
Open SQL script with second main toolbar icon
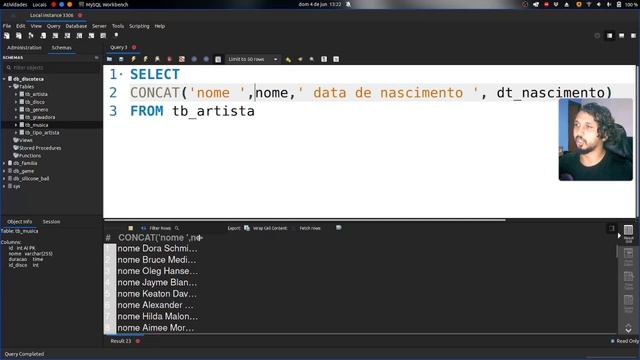click(x=19, y=36)
